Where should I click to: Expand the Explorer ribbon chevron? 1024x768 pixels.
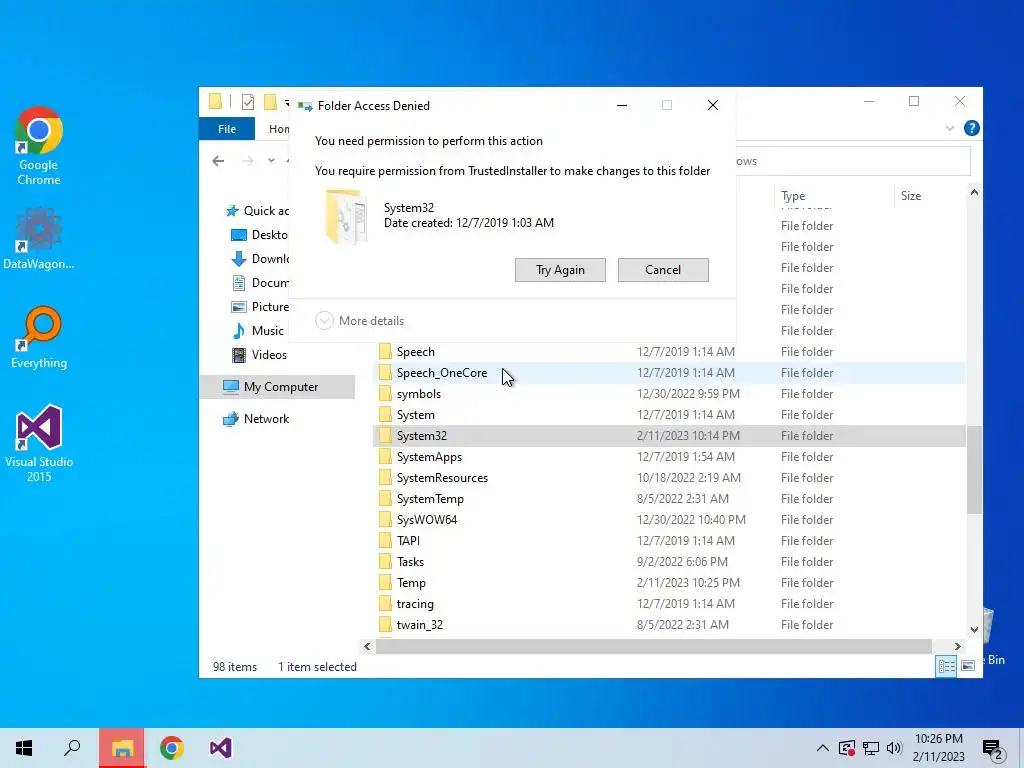950,128
